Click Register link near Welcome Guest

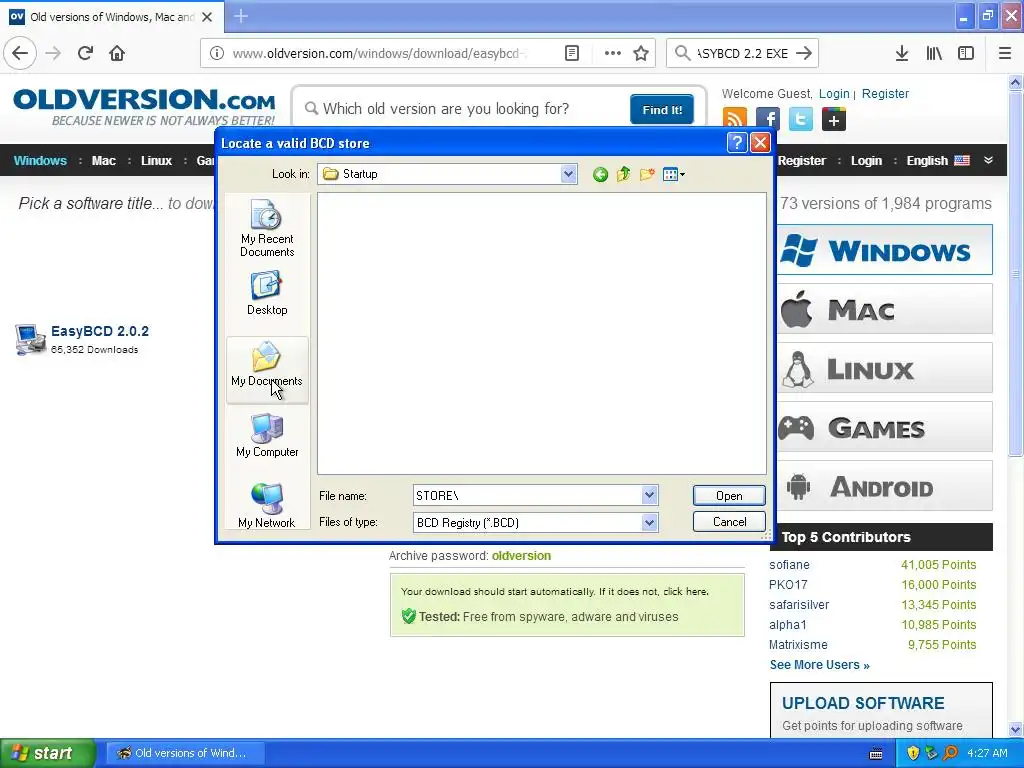point(885,93)
